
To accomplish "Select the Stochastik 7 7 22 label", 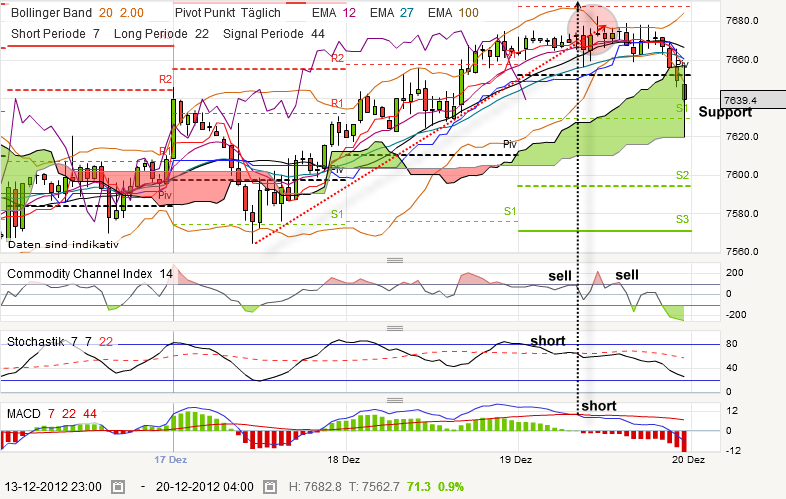I will click(60, 342).
